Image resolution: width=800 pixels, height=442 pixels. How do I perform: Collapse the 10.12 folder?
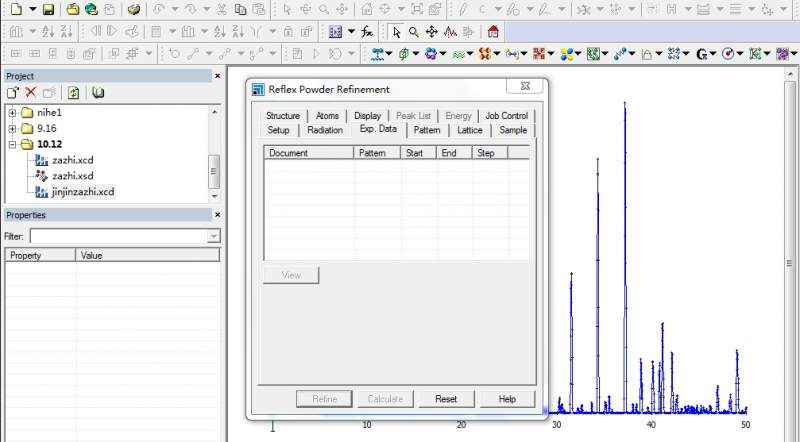tap(12, 144)
